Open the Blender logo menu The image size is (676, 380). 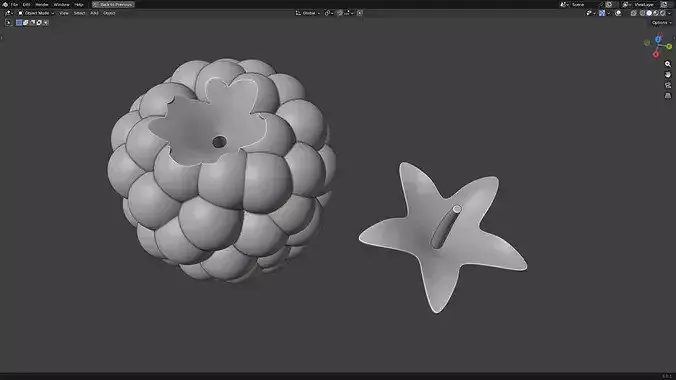click(5, 4)
